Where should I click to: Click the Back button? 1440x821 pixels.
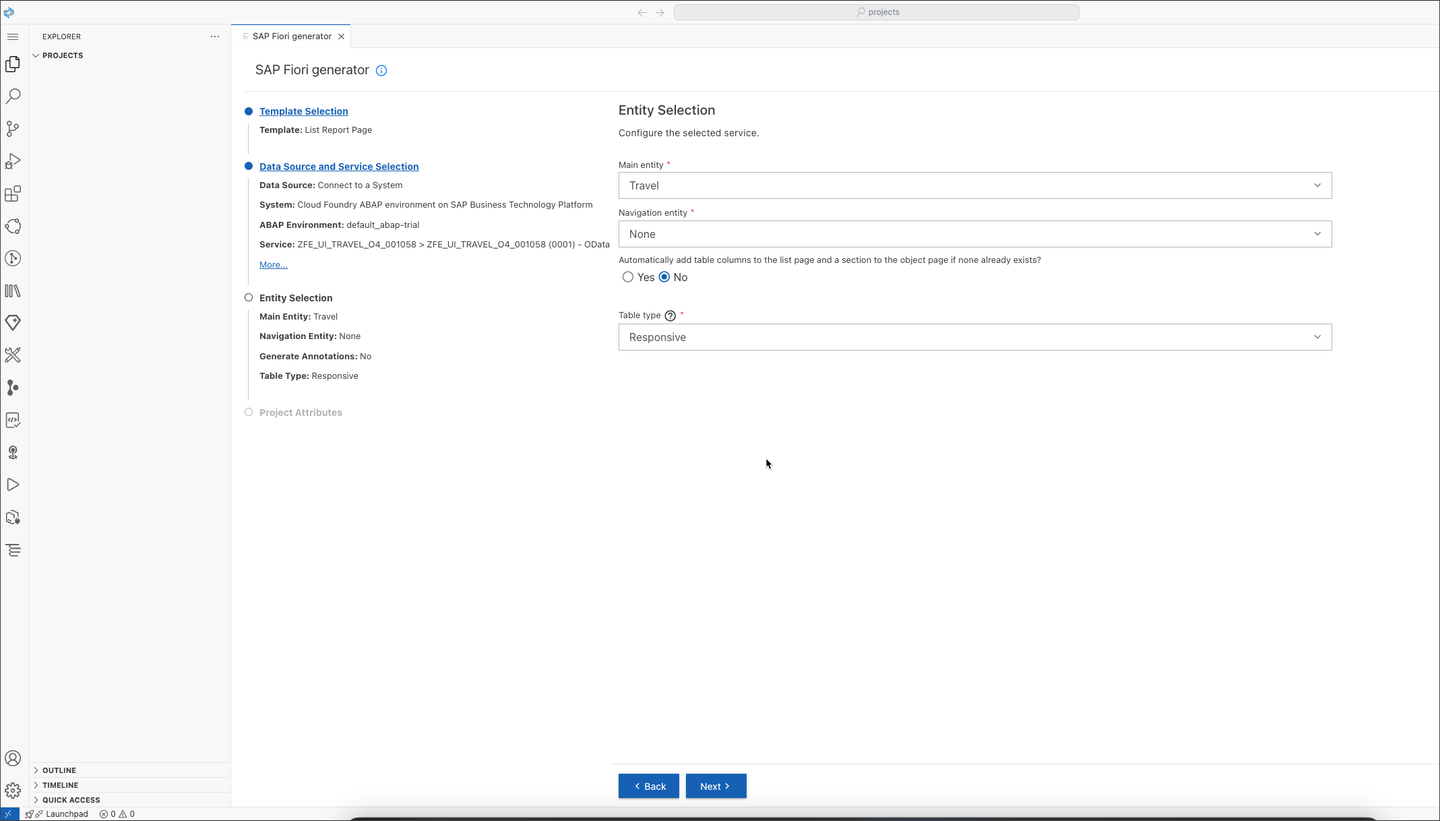click(649, 786)
